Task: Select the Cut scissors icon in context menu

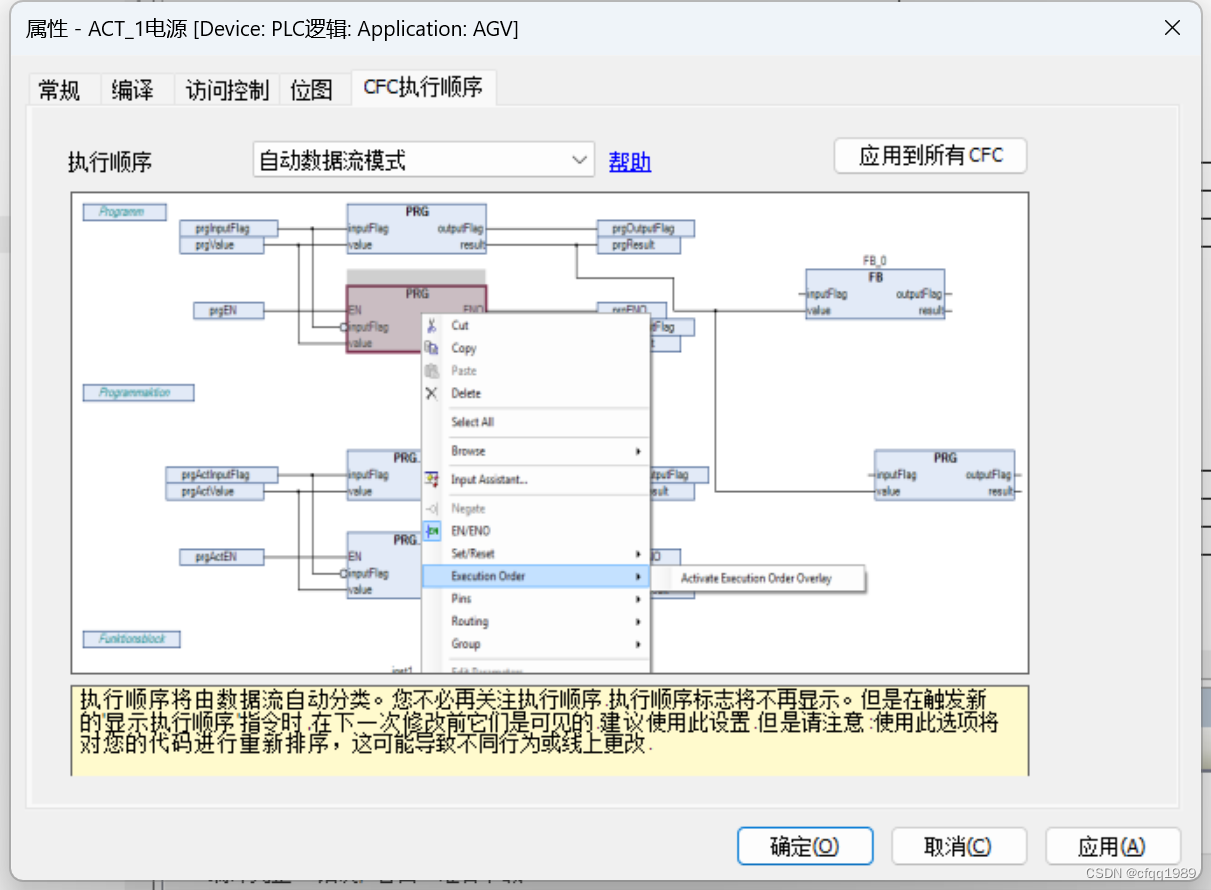Action: [431, 325]
